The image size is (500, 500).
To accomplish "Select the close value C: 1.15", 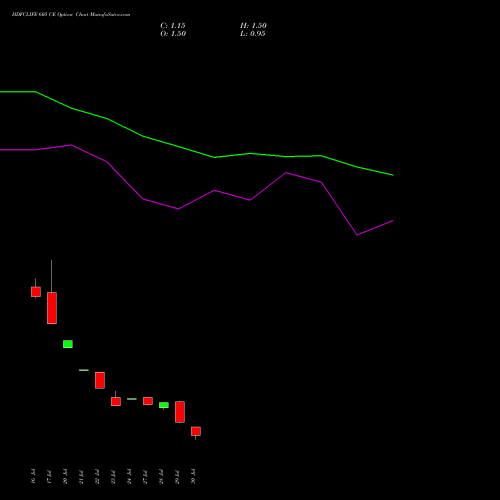I will point(173,26).
